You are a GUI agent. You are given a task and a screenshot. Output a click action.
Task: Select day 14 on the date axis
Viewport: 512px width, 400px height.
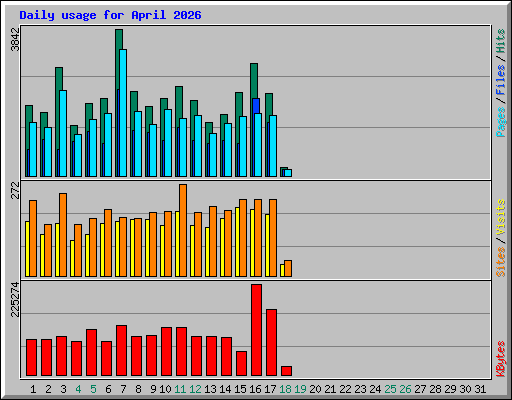[x=225, y=389]
